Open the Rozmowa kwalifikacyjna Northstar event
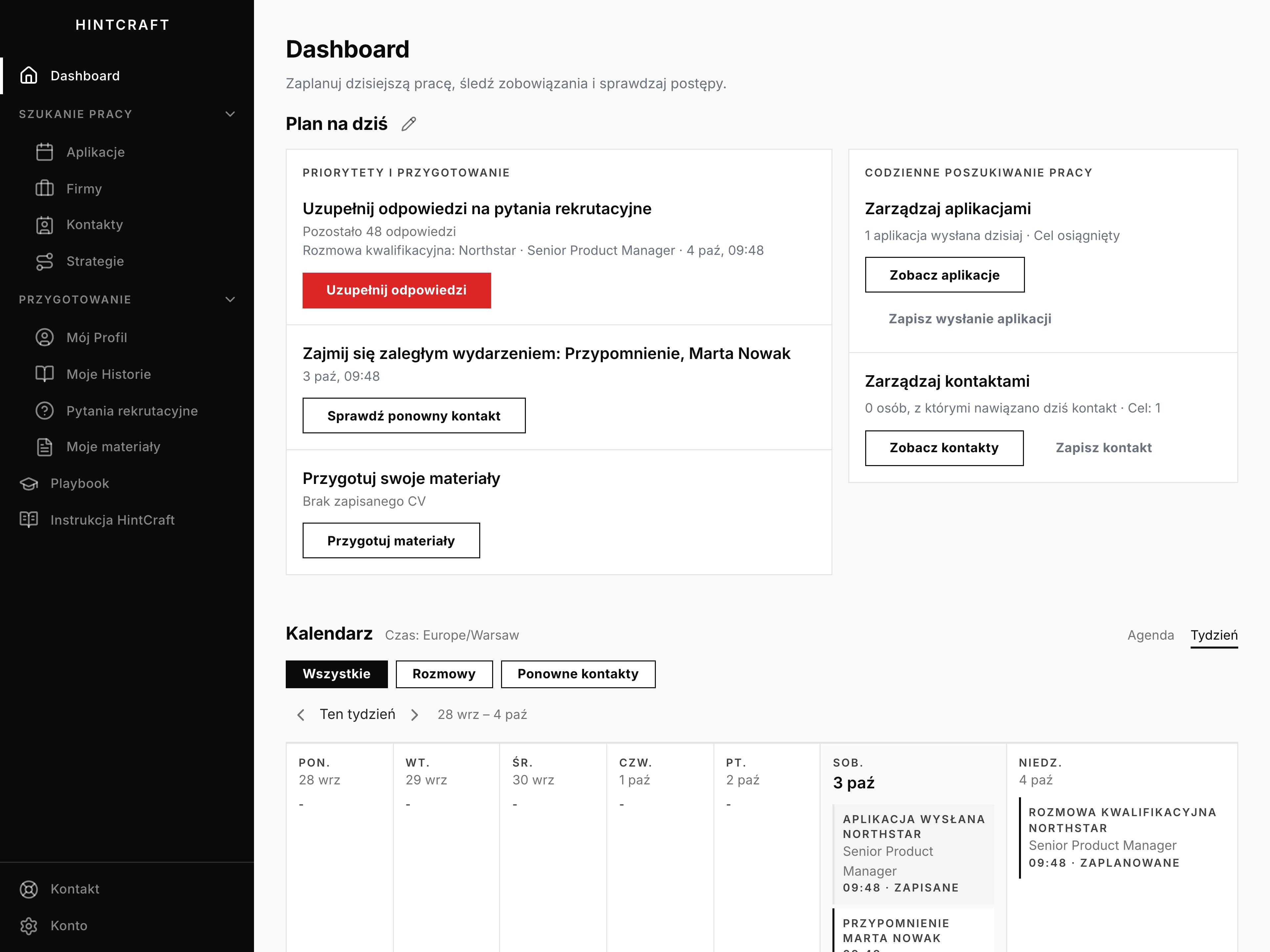 coord(1122,837)
